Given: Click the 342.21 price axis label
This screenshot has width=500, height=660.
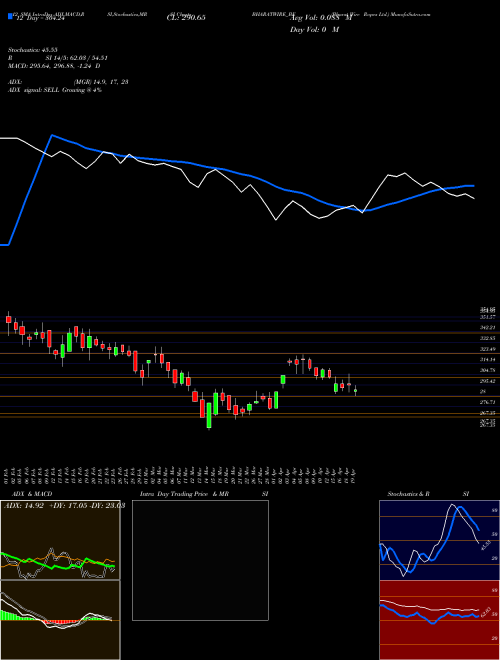Looking at the screenshot, I should [x=489, y=327].
